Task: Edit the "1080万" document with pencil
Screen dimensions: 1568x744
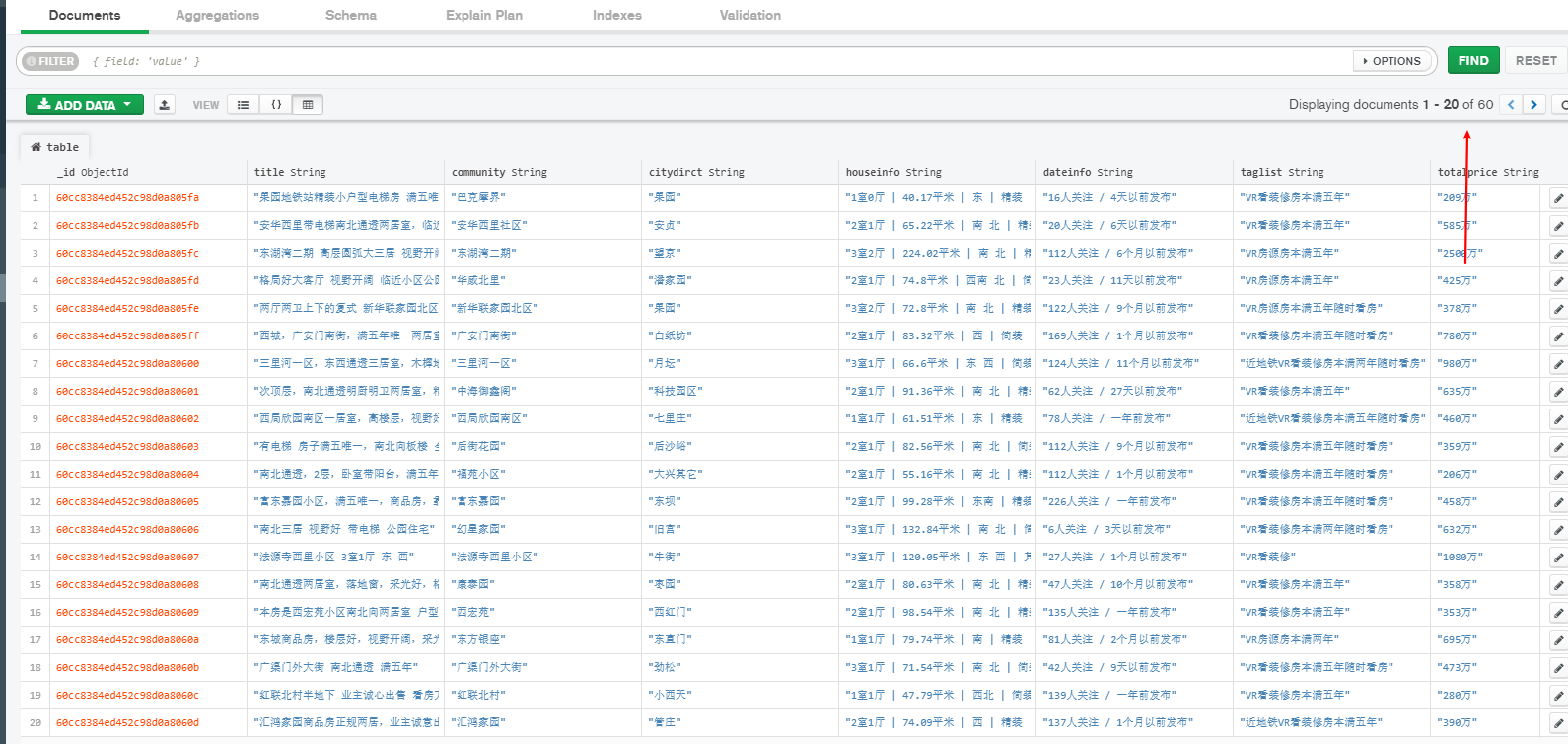Action: [1559, 558]
